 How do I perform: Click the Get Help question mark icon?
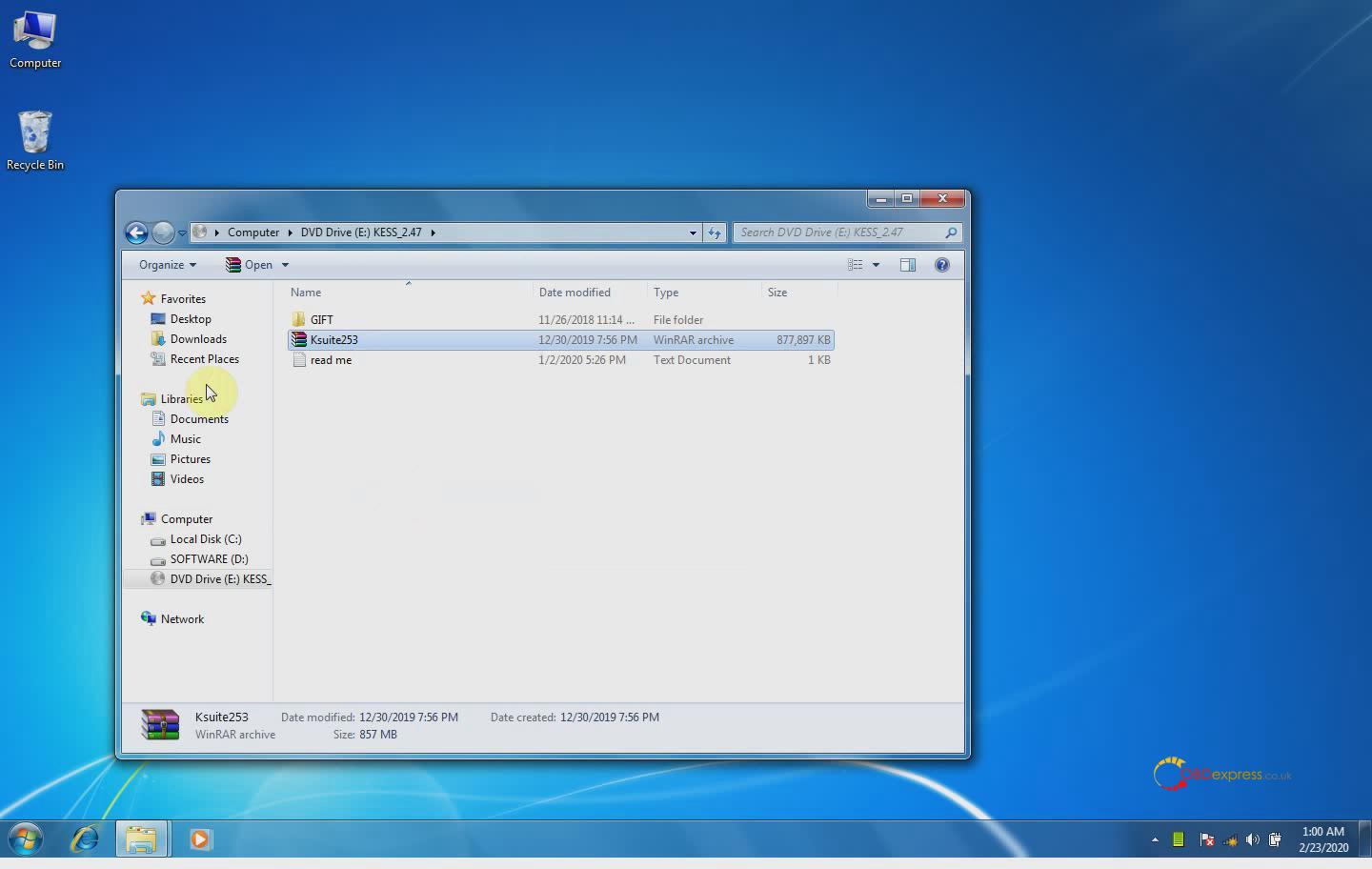point(941,265)
